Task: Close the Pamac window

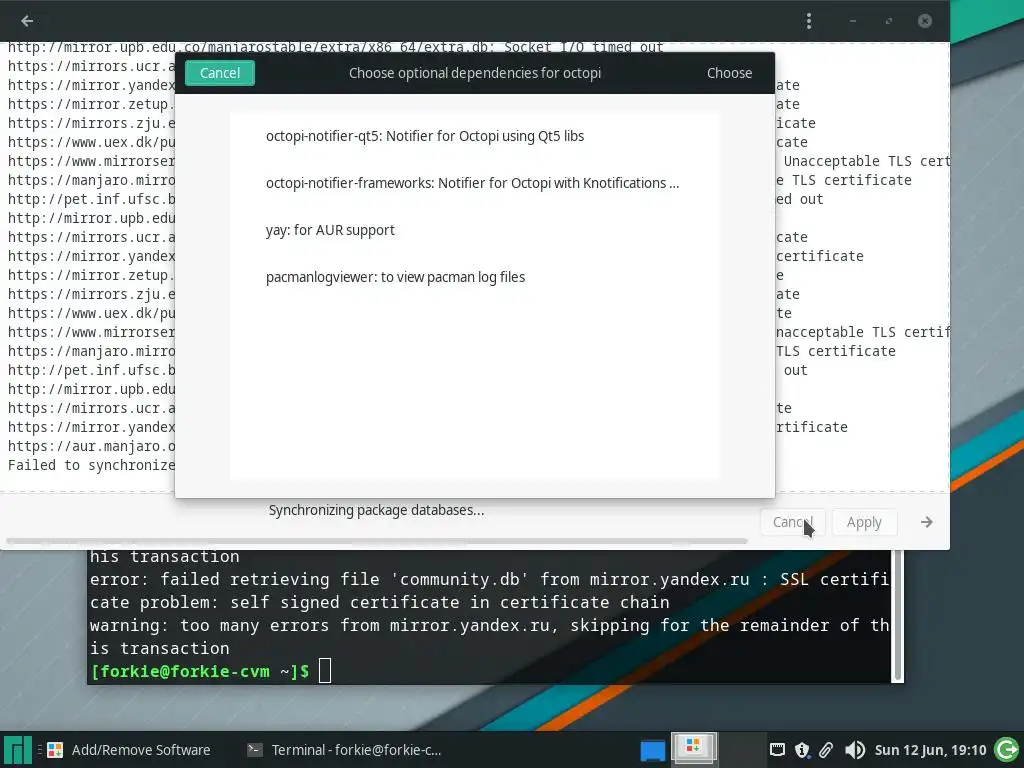Action: [x=925, y=21]
